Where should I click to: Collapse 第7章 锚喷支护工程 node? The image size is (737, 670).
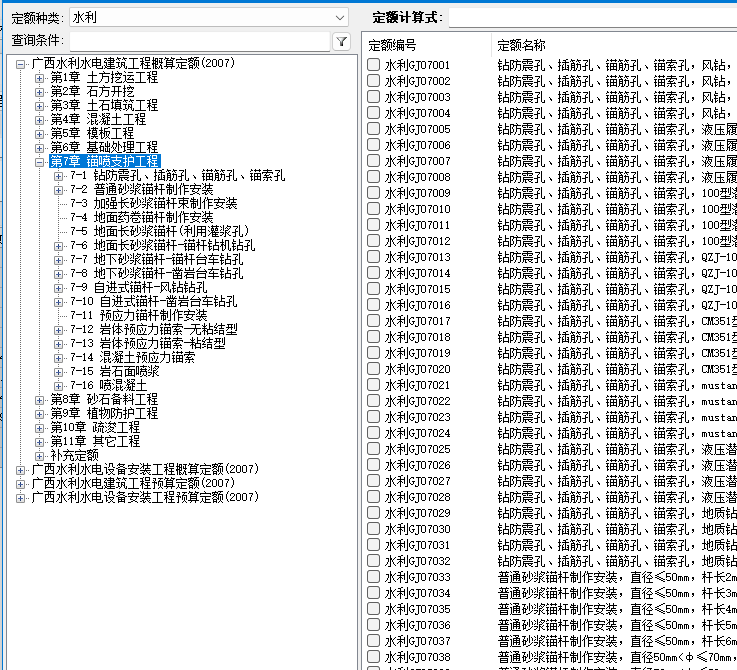39,162
